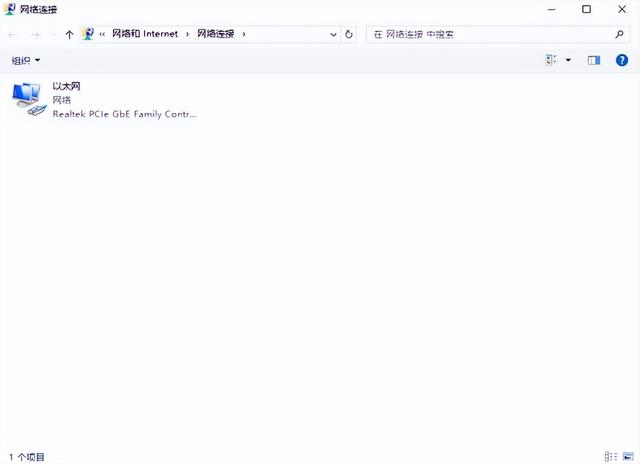Switch to details view in status bar
The height and width of the screenshot is (464, 640).
click(x=611, y=456)
